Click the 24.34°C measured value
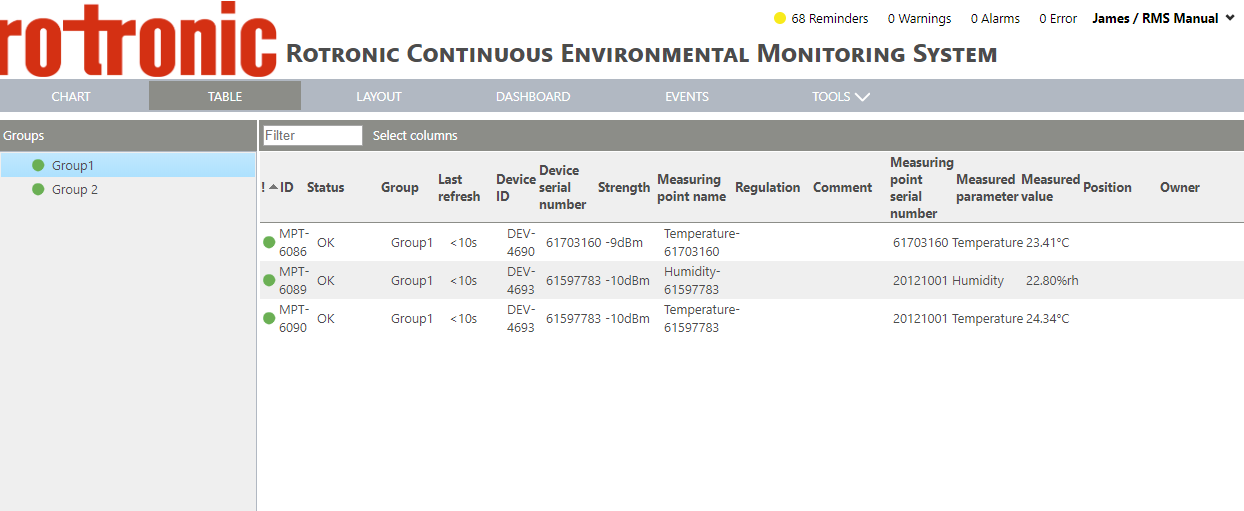This screenshot has height=511, width=1244. [x=1047, y=318]
